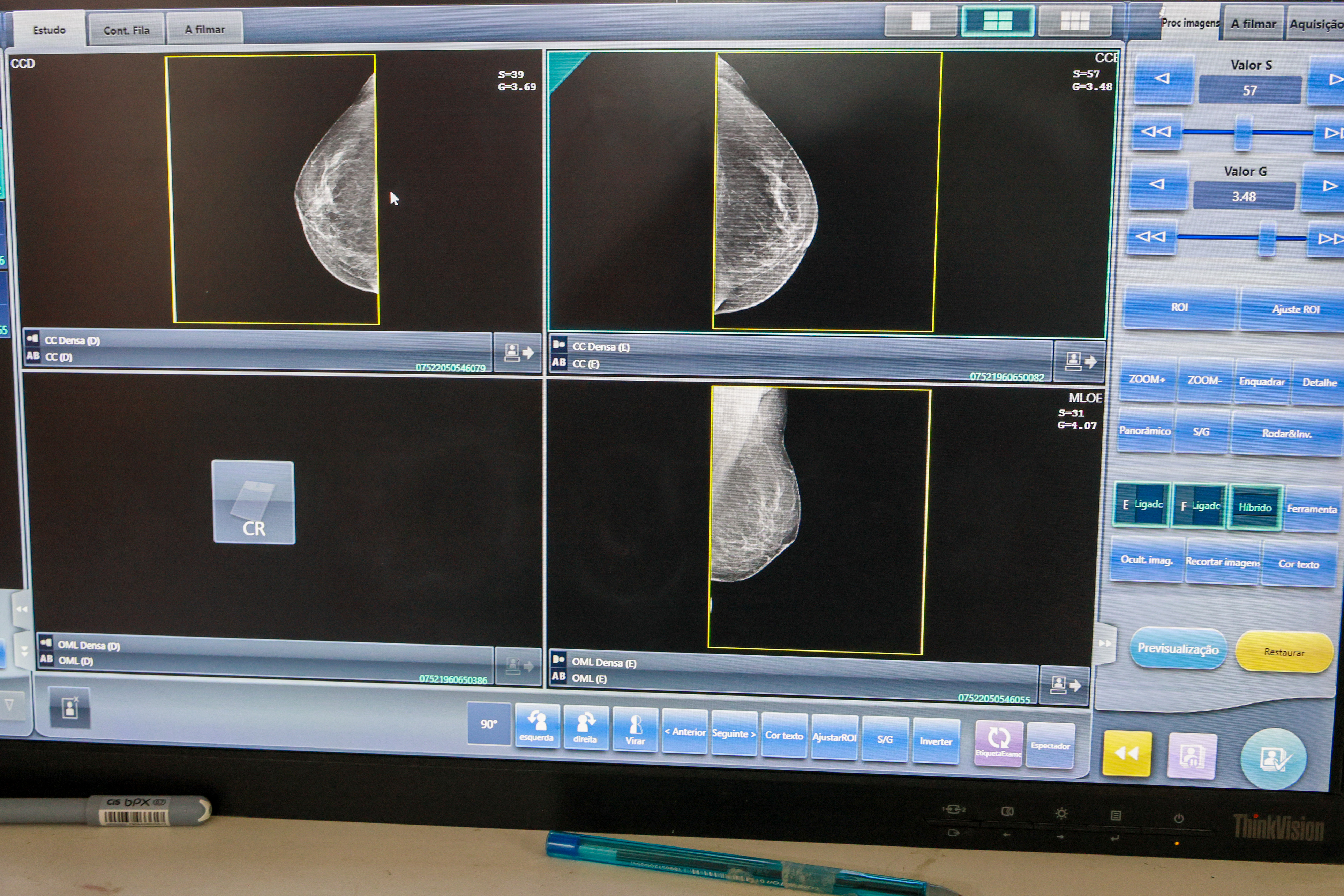Viewport: 1344px width, 896px height.
Task: Decrease Valor S with left arrow
Action: click(x=1163, y=79)
